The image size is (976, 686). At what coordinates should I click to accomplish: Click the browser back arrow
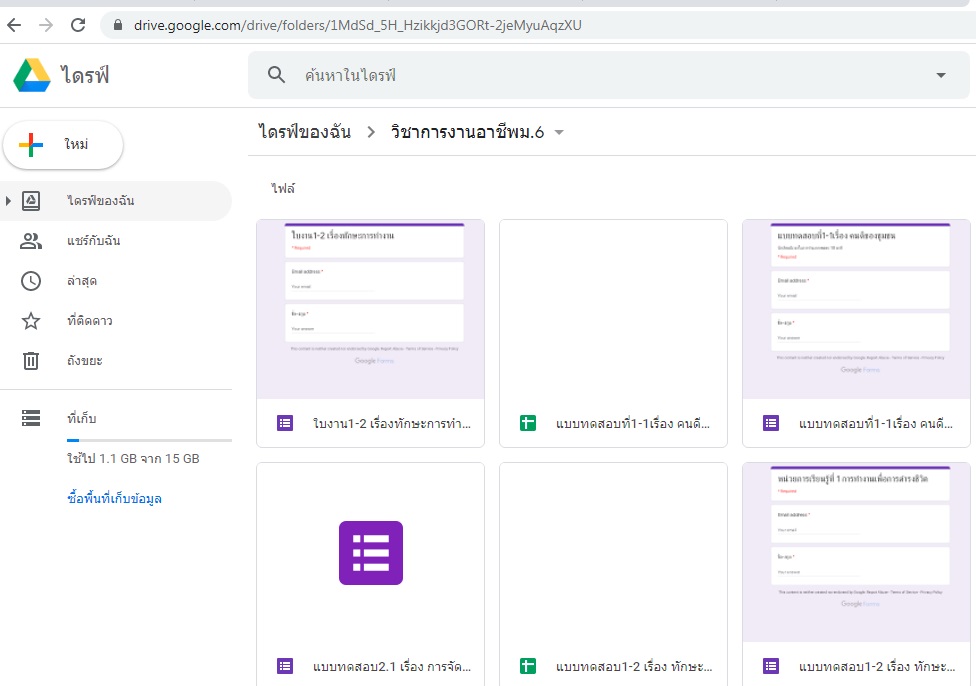coord(14,24)
